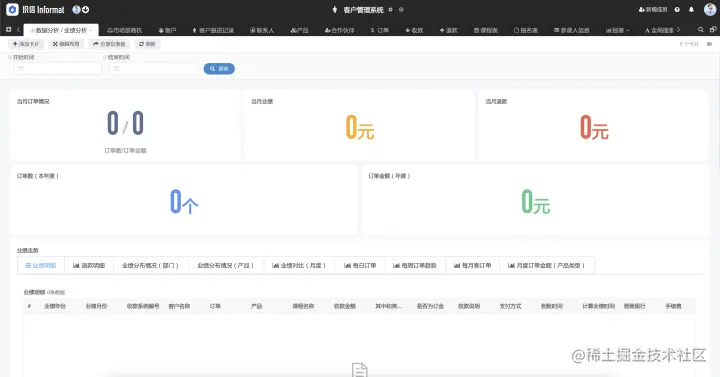Image resolution: width=720 pixels, height=377 pixels.
Task: Open the 收款 tab
Action: point(414,30)
